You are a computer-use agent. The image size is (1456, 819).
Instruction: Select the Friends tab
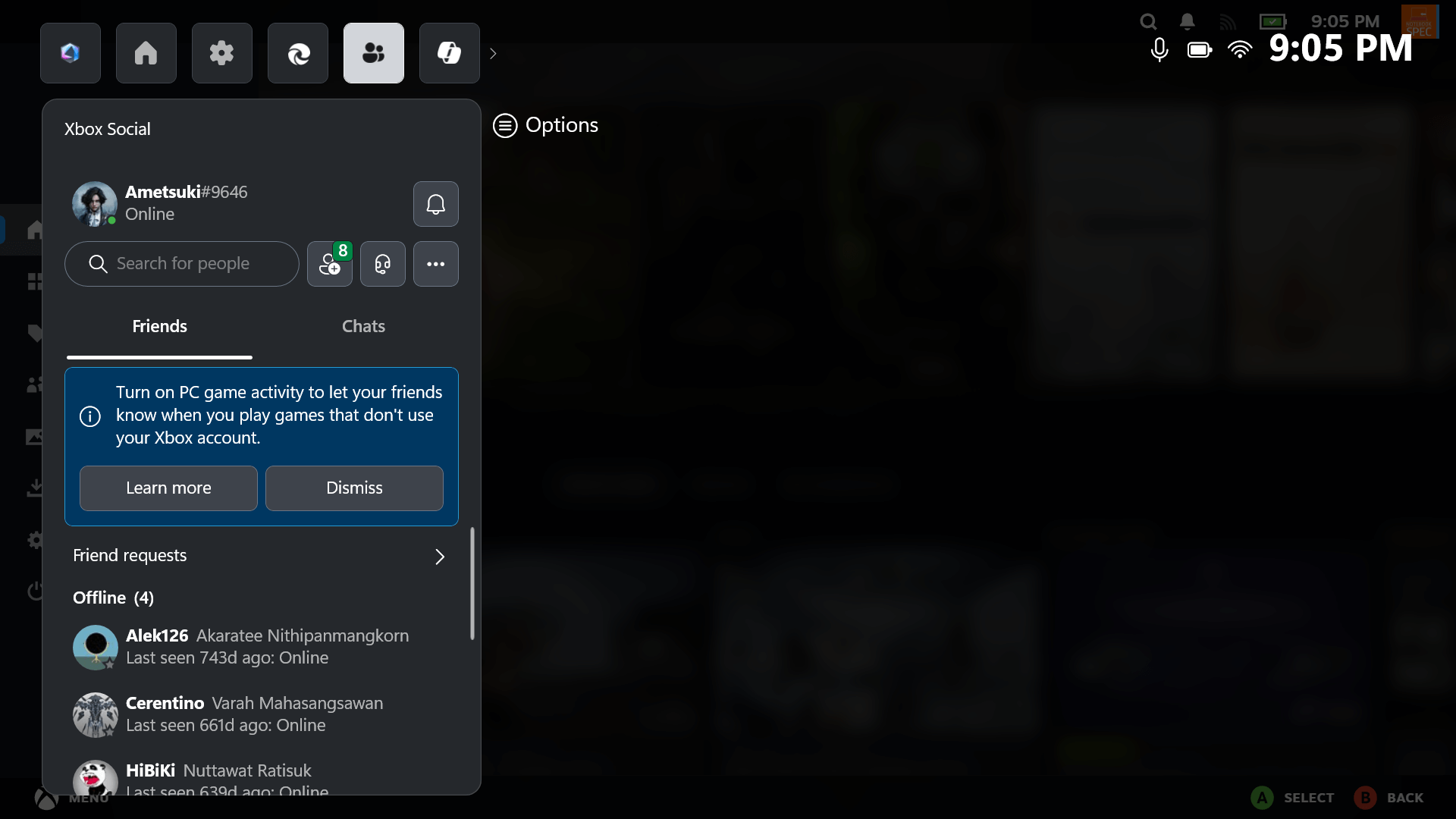click(x=159, y=326)
